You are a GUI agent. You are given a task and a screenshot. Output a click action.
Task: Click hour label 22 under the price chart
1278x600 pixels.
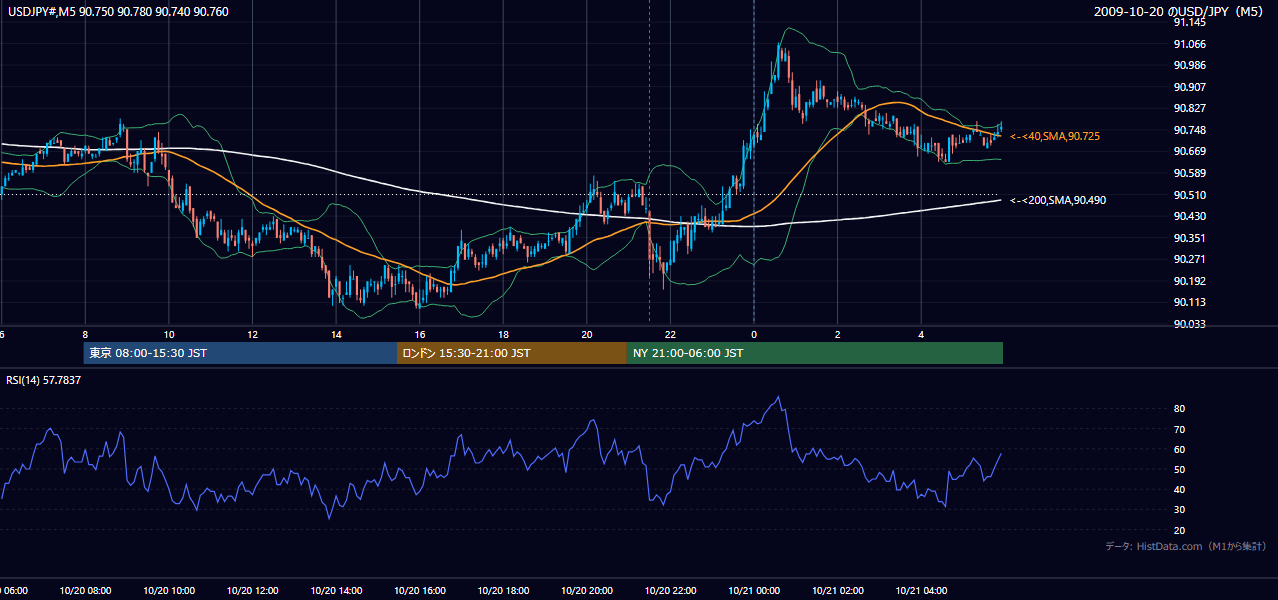coord(670,334)
